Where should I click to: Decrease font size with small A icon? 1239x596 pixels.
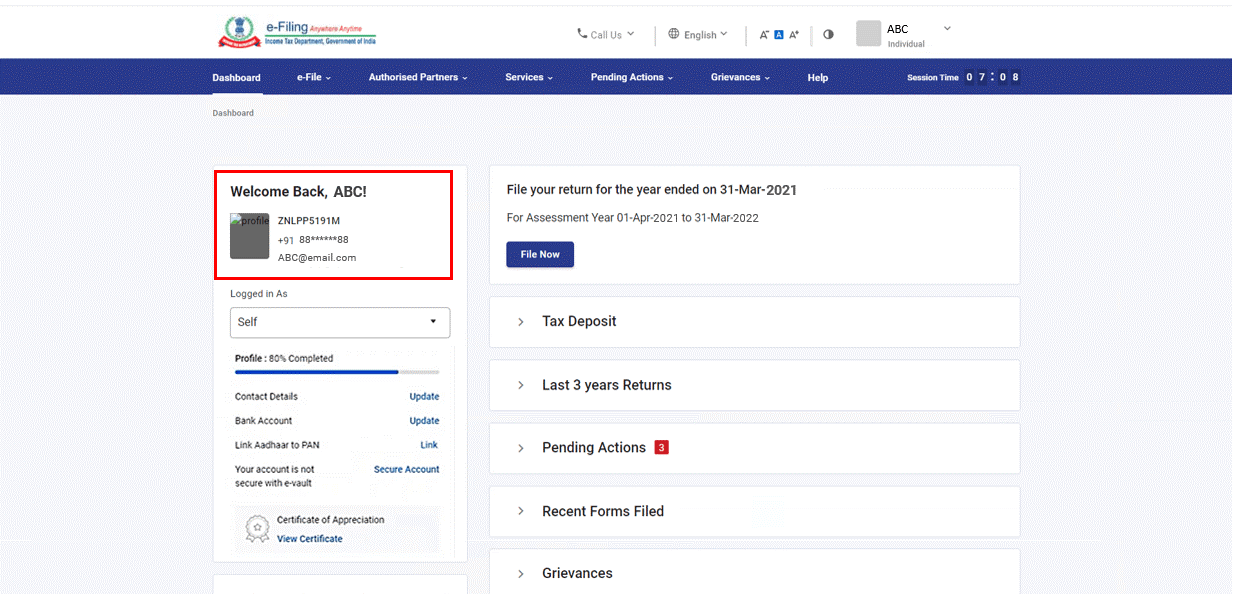(x=764, y=35)
